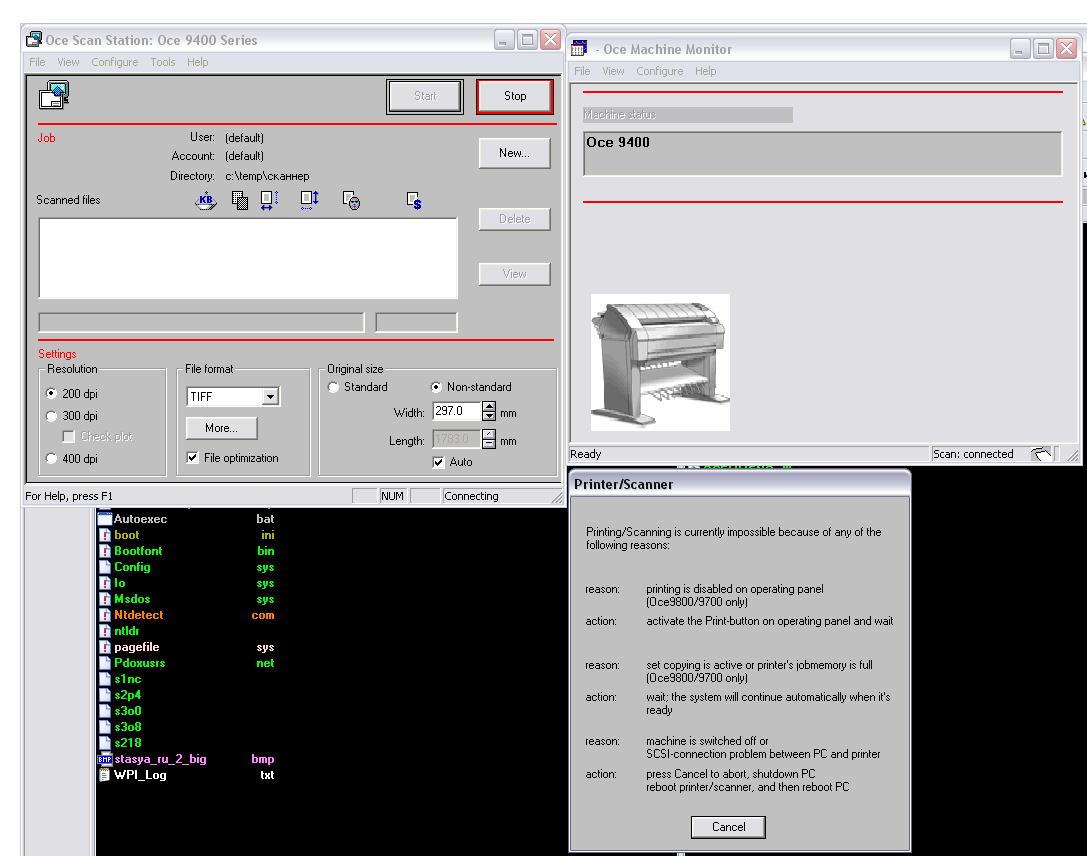Image resolution: width=1087 pixels, height=856 pixels.
Task: Open View menu in Scan Station
Action: tap(68, 62)
